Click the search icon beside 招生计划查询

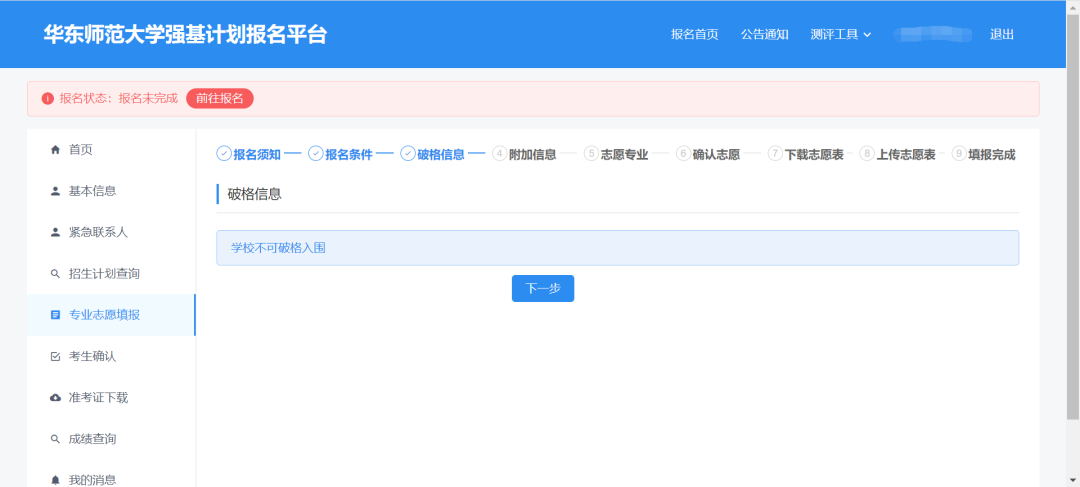point(55,274)
